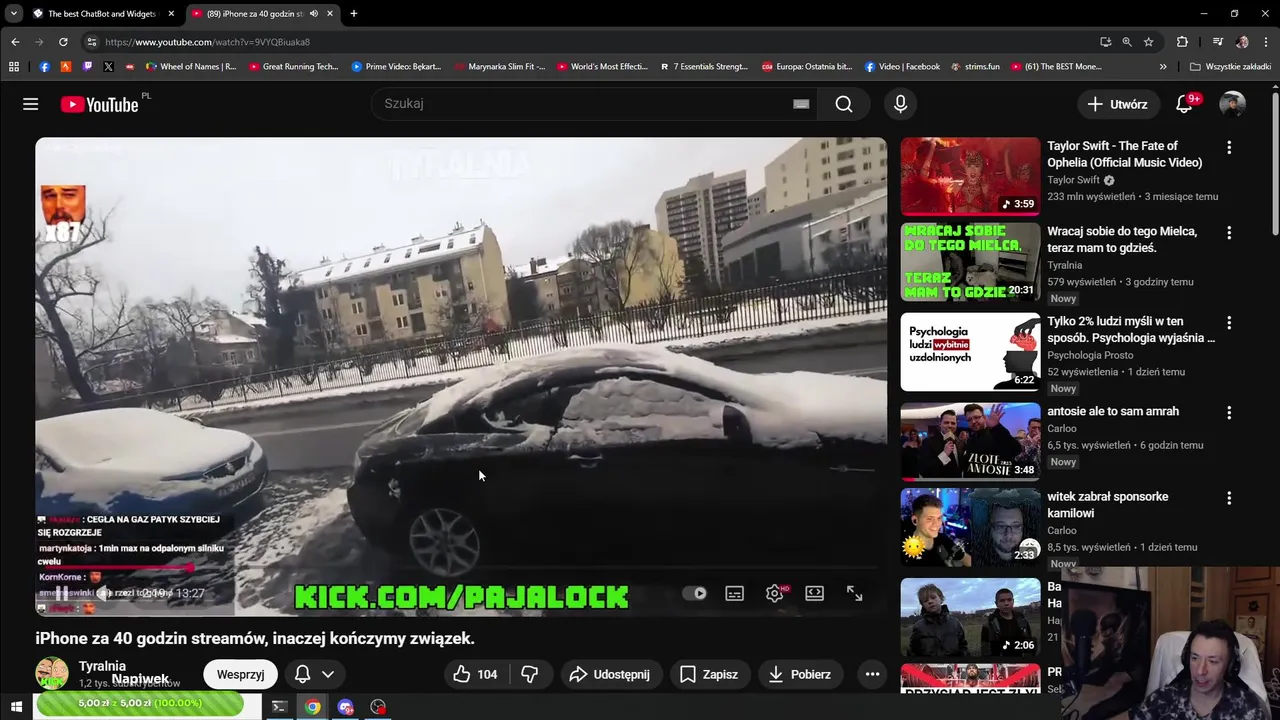Open the 'Wheel of Names' bookmark
The width and height of the screenshot is (1280, 720).
tap(191, 67)
